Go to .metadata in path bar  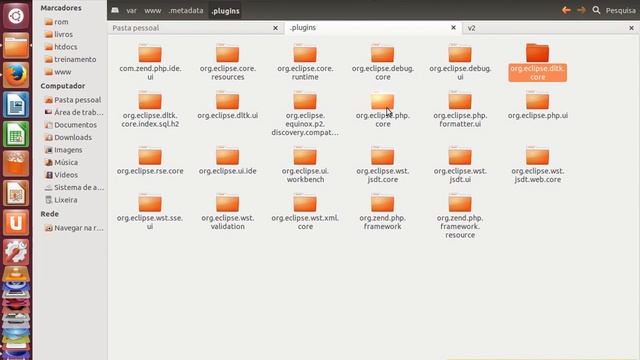click(186, 11)
